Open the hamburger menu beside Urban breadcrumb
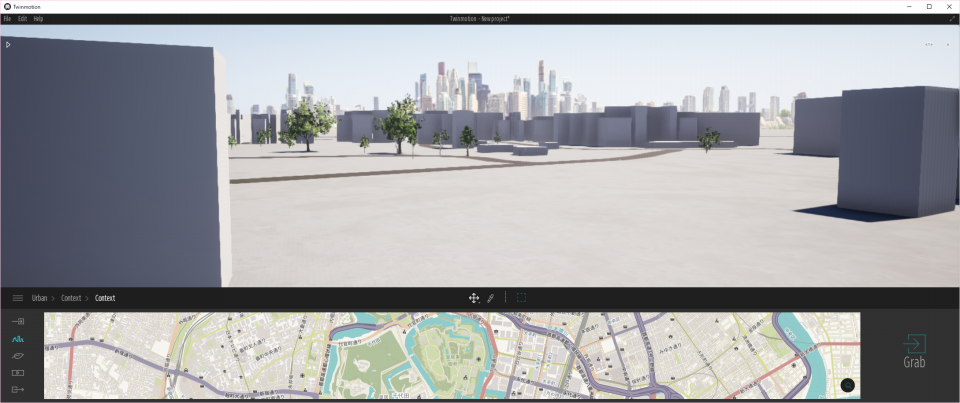This screenshot has width=960, height=403. pyautogui.click(x=18, y=298)
